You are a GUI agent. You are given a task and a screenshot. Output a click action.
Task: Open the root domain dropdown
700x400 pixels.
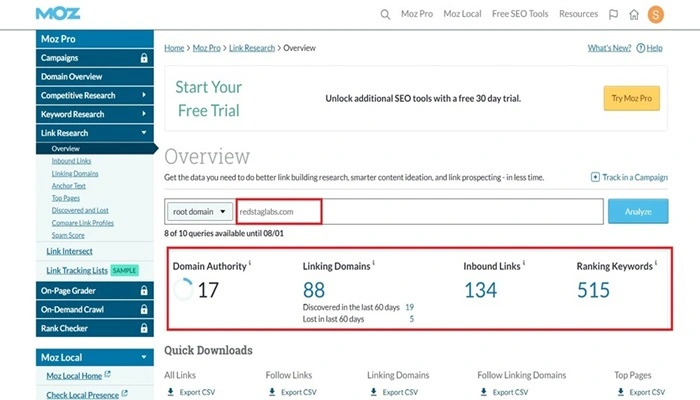[x=197, y=211]
